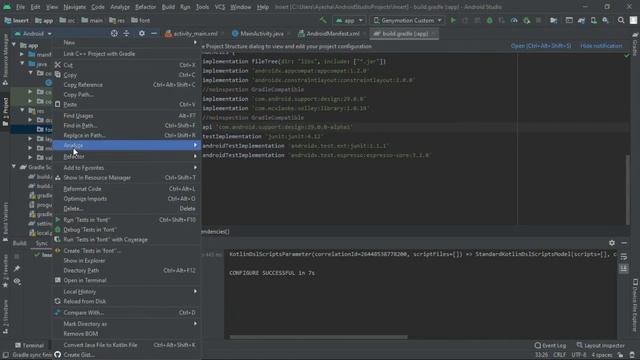Choose Reformat Code
640x360 pixels.
tap(127, 189)
